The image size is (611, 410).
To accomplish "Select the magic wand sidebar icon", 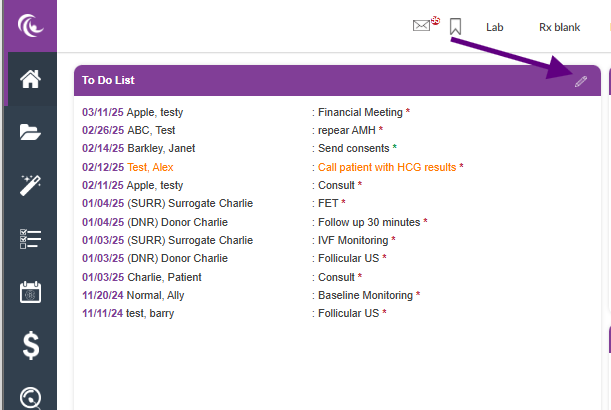I will tap(30, 185).
